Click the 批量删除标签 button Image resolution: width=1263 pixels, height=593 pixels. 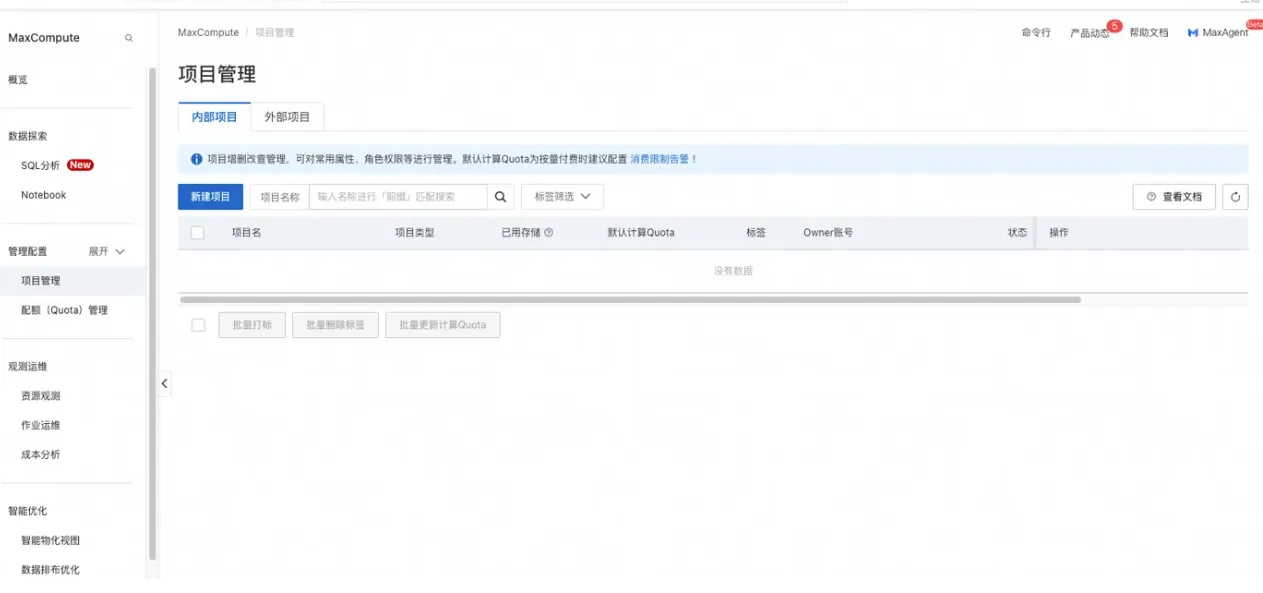pos(335,325)
